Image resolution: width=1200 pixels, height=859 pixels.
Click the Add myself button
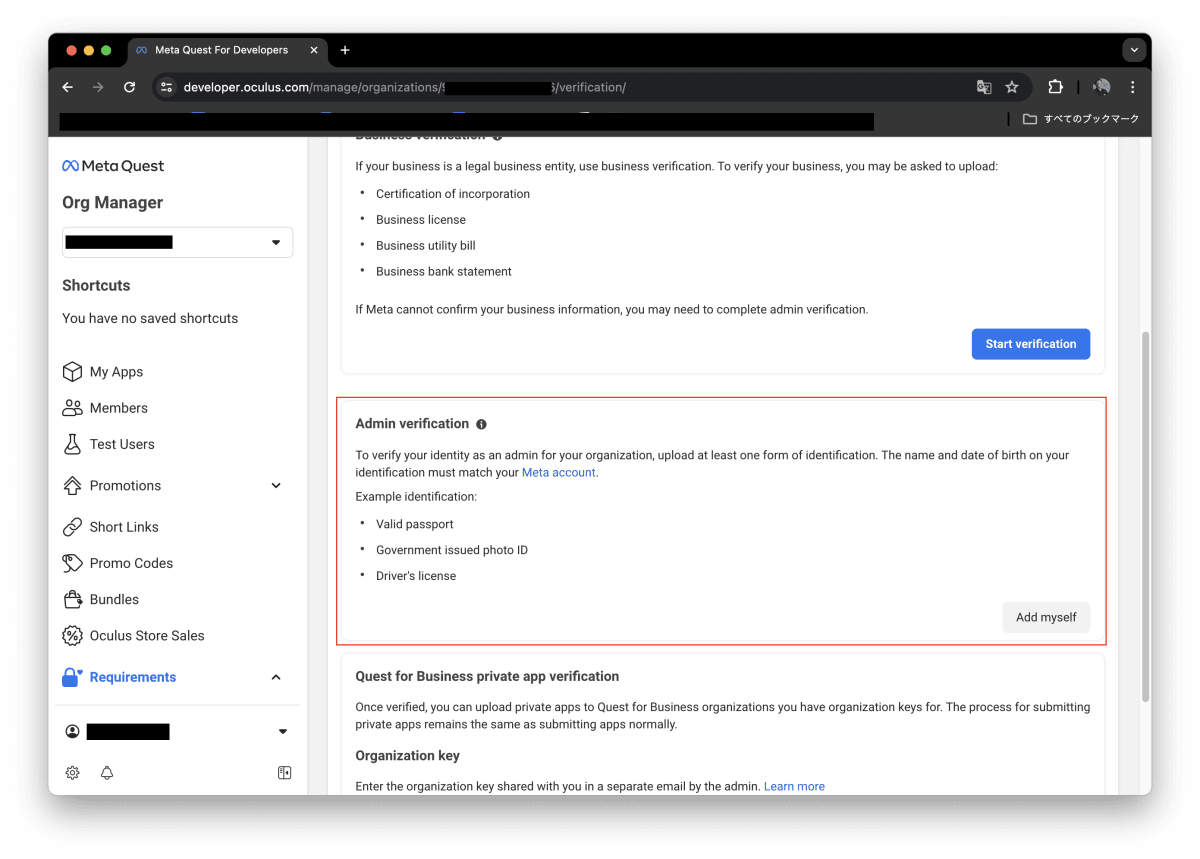[1046, 617]
